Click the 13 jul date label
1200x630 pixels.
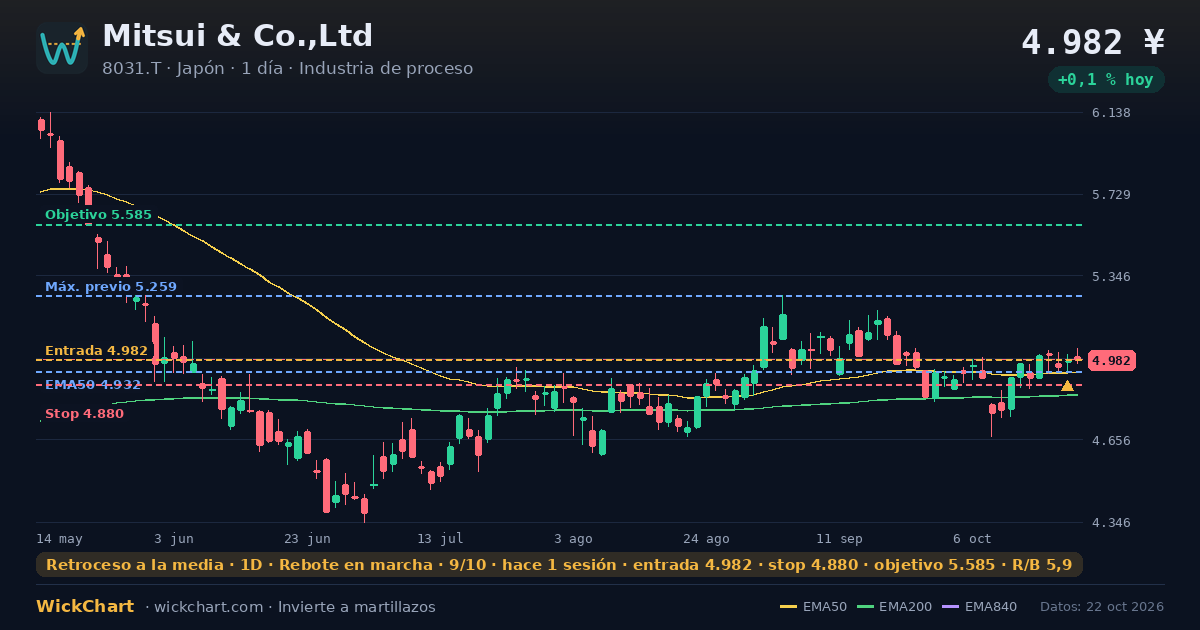[x=440, y=539]
